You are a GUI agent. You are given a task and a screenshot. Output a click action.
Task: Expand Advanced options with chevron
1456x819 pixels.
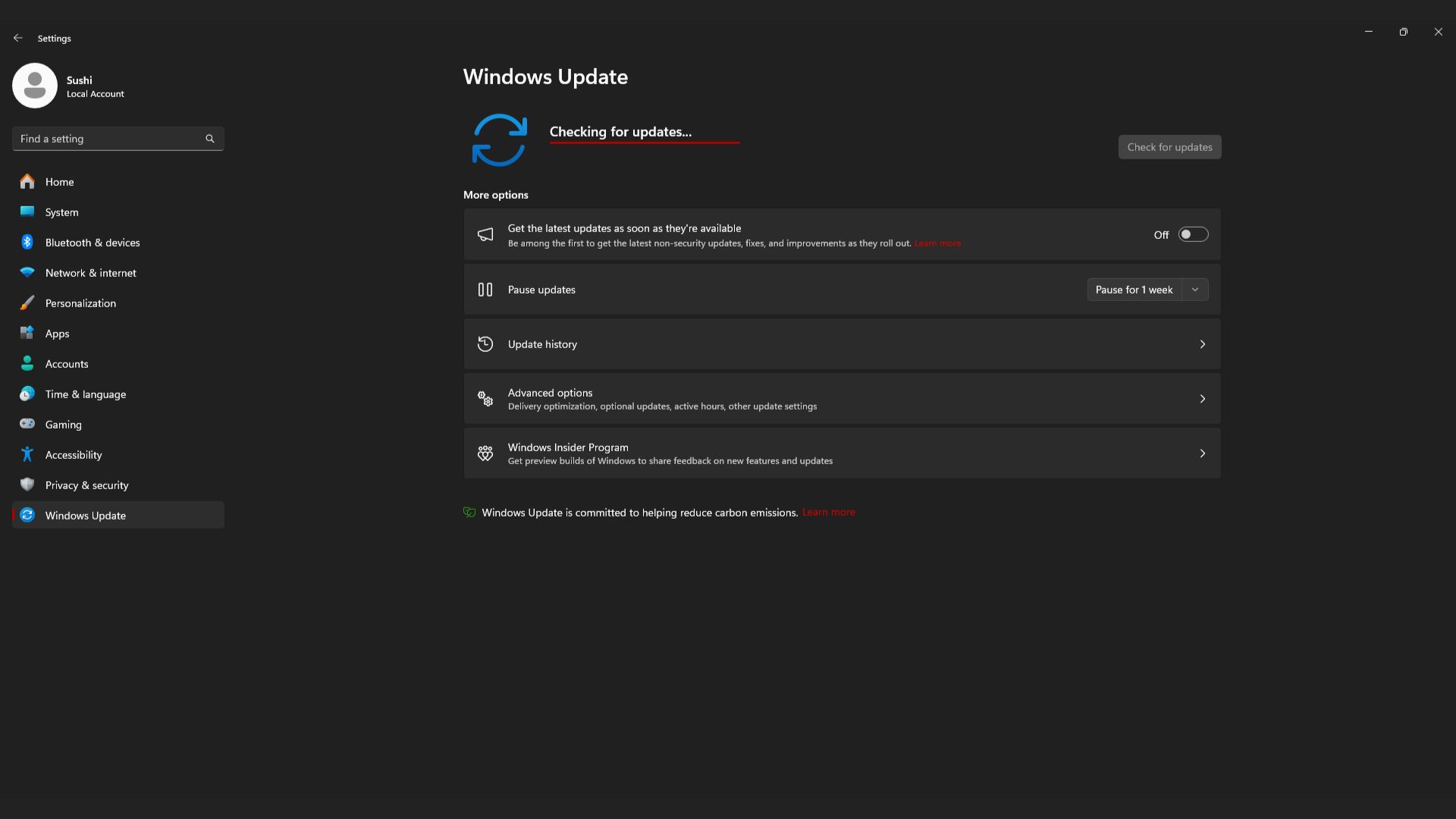(x=1202, y=399)
